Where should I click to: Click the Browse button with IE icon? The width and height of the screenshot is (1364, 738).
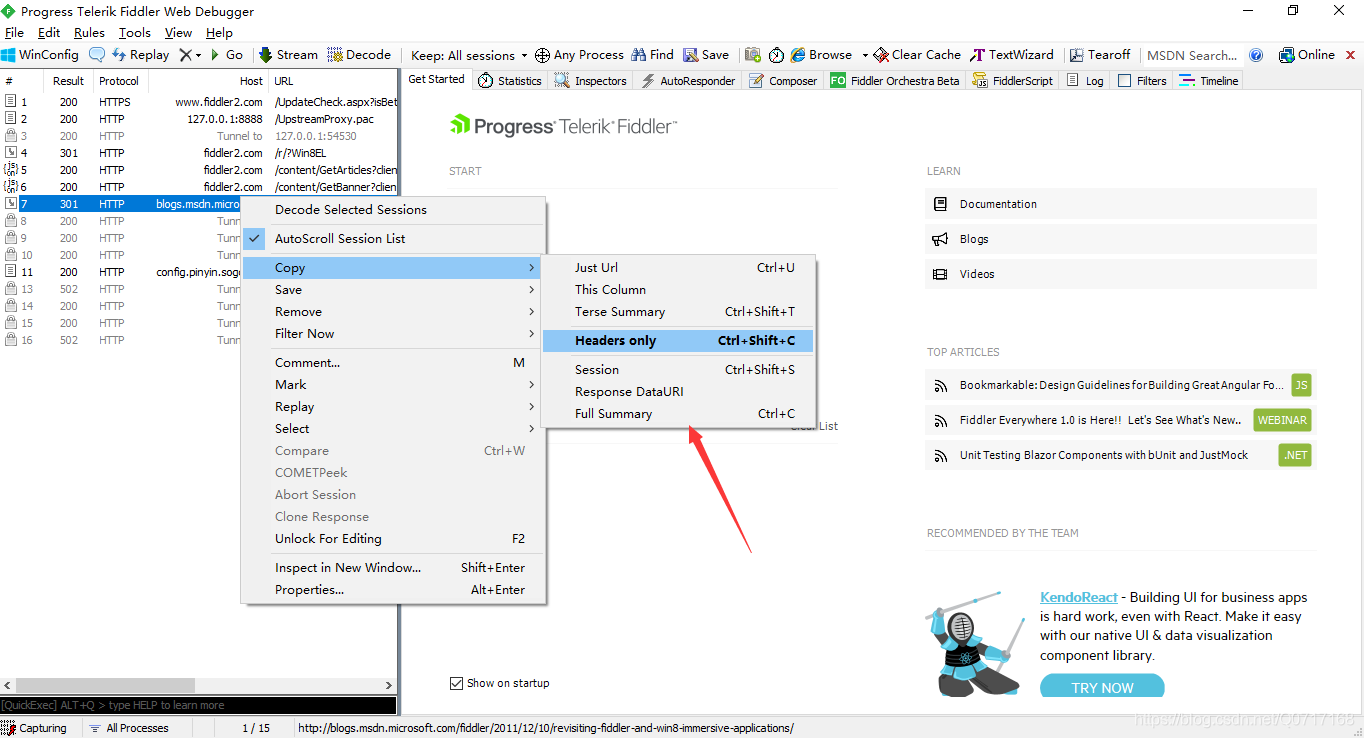coord(821,55)
